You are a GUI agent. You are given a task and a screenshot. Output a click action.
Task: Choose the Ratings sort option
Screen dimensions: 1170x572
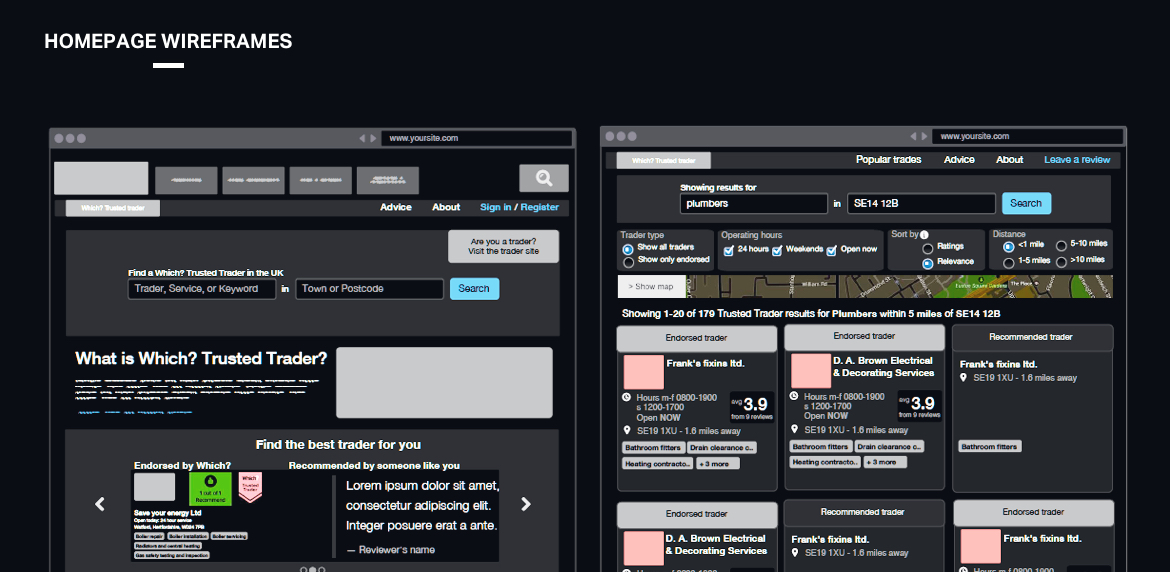(x=928, y=248)
